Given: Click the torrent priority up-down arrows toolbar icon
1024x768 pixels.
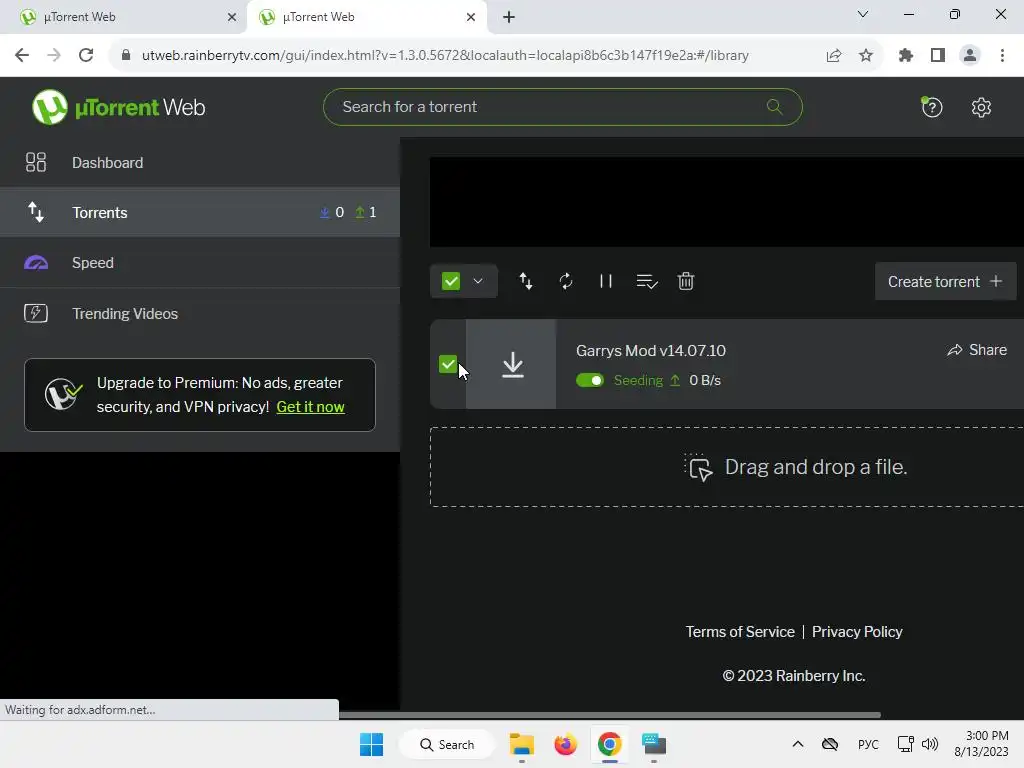Looking at the screenshot, I should (x=526, y=281).
